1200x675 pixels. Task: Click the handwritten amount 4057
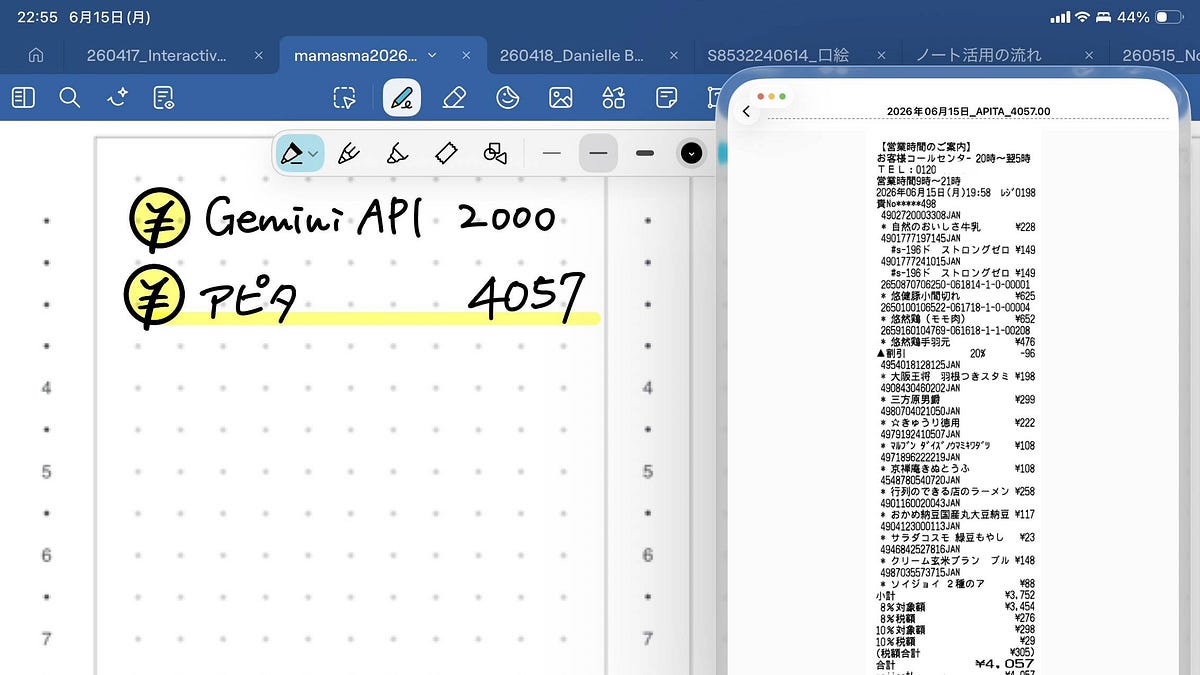tap(526, 296)
